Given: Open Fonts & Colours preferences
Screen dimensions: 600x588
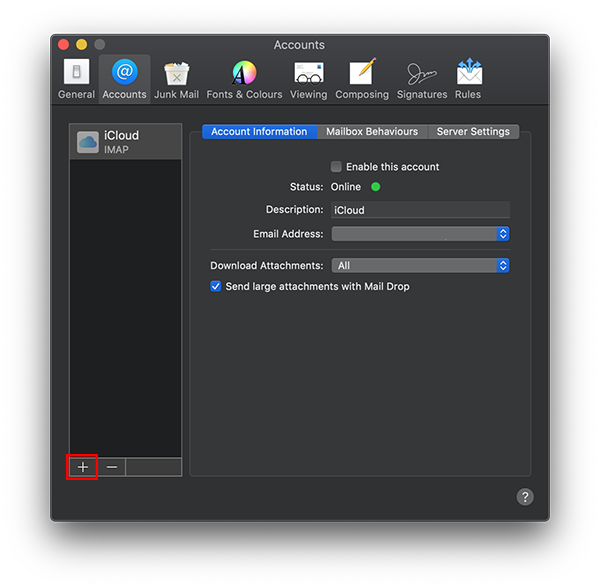Looking at the screenshot, I should point(244,79).
